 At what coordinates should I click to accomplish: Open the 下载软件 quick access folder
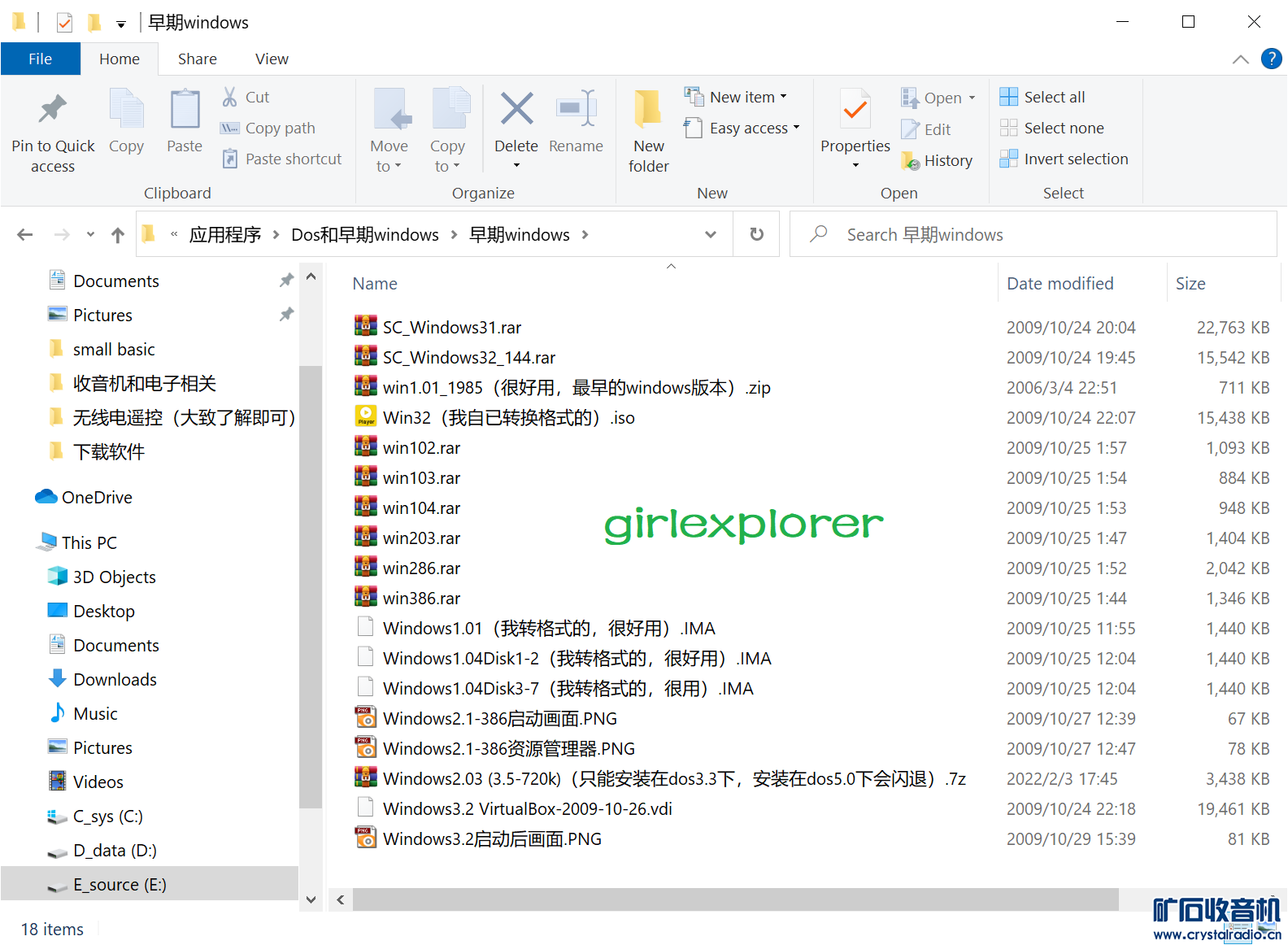[x=109, y=451]
